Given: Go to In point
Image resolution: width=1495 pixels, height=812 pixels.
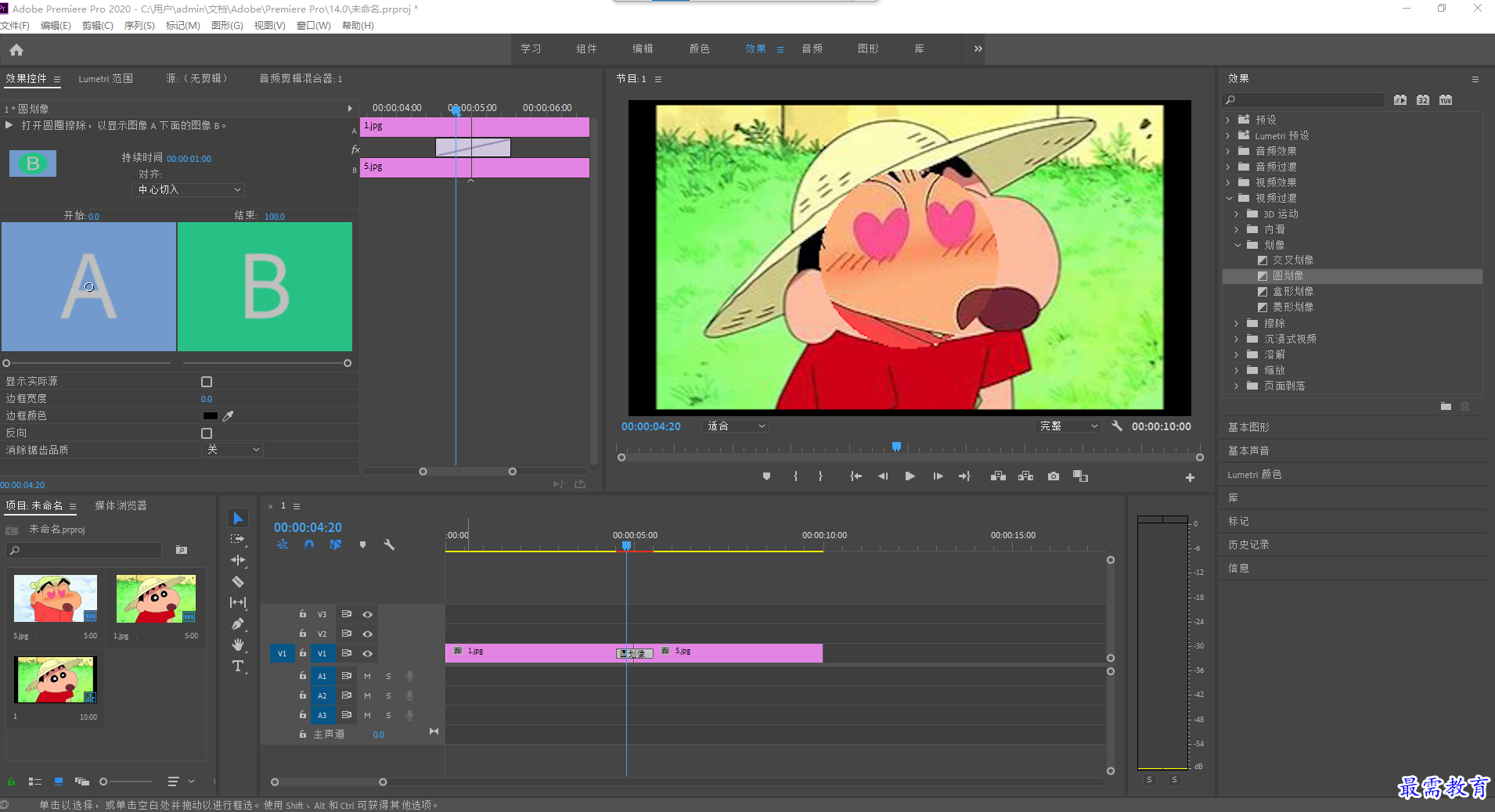Looking at the screenshot, I should point(856,476).
